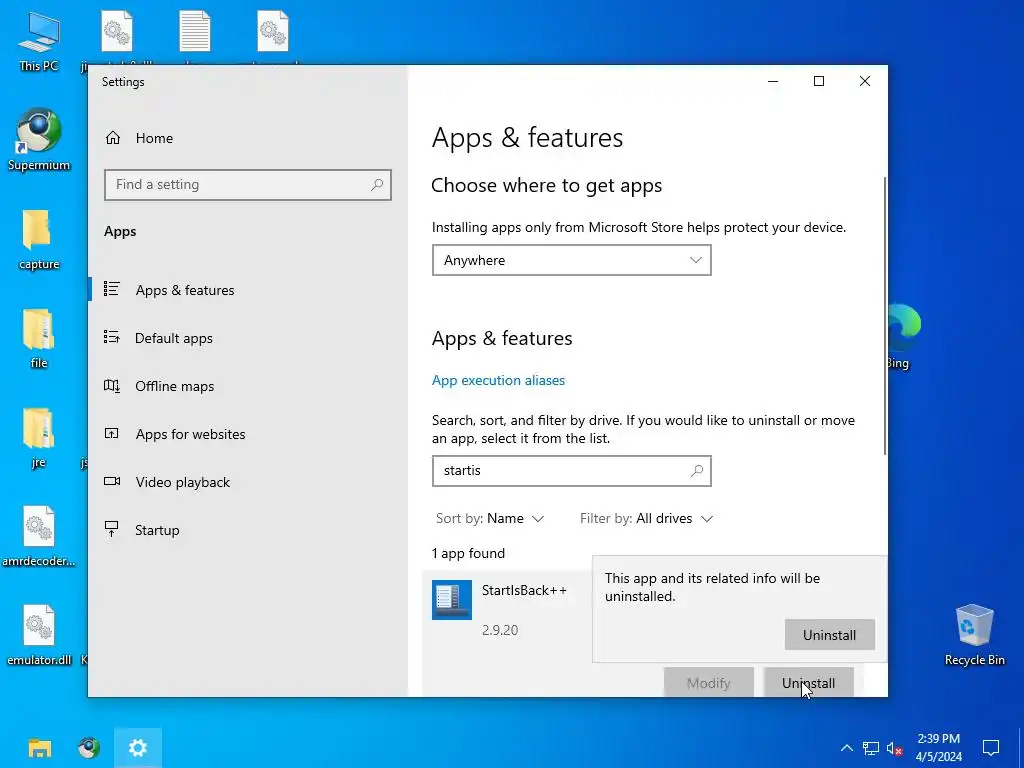The height and width of the screenshot is (768, 1024).
Task: Open the notification center
Action: [x=991, y=748]
